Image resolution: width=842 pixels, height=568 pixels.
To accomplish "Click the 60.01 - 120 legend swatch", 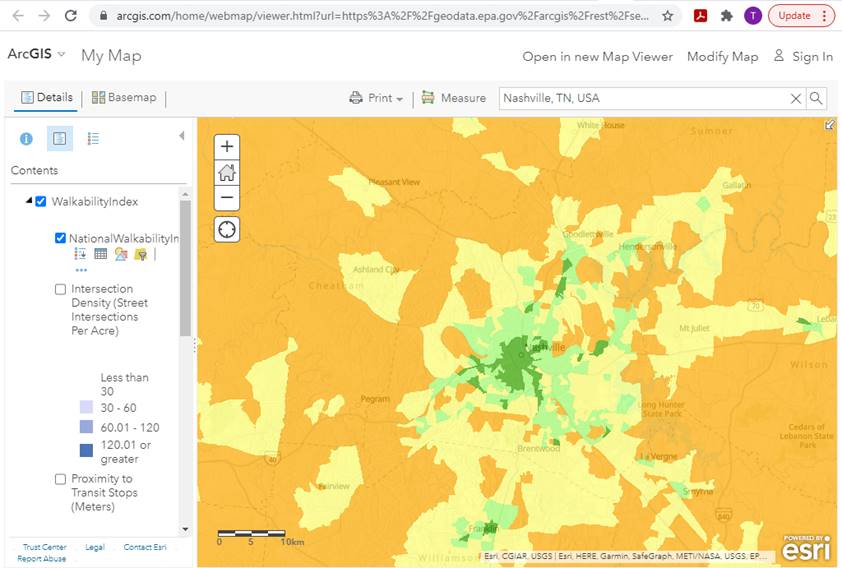I will point(86,427).
